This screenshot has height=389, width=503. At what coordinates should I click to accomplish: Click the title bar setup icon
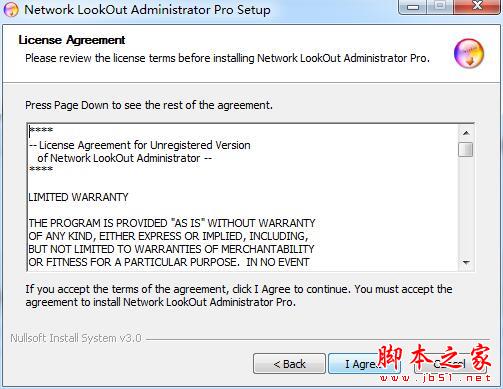11,10
